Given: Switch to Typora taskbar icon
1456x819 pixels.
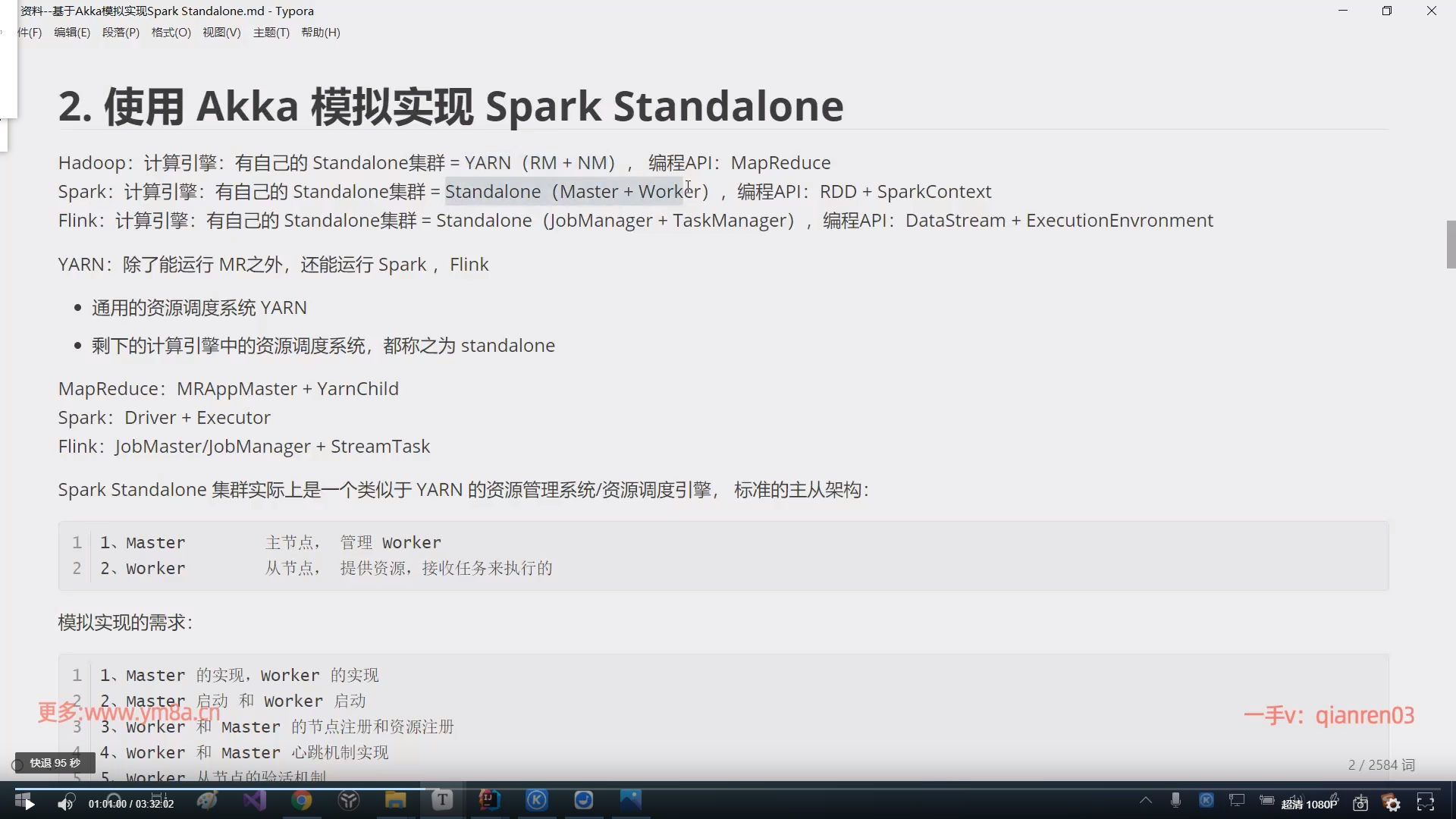Looking at the screenshot, I should [x=442, y=800].
